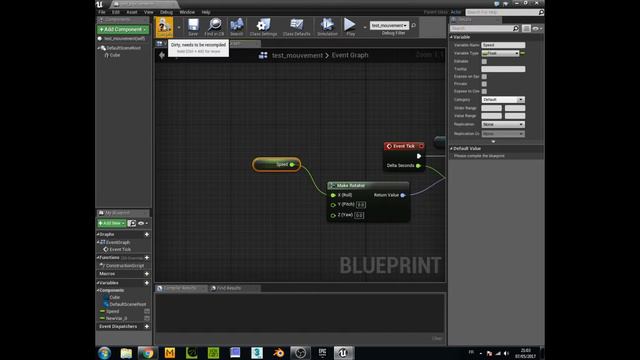Viewport: 640px width, 360px height.
Task: Open Class Settings from the toolbar
Action: [263, 27]
